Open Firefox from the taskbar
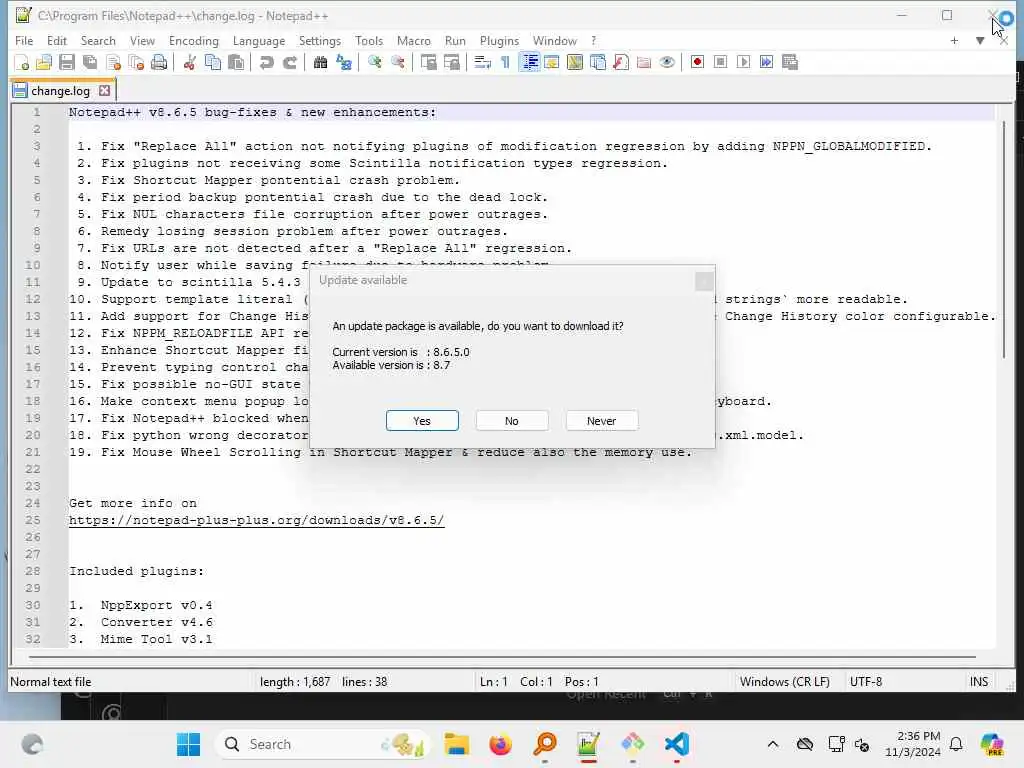The height and width of the screenshot is (768, 1024). pyautogui.click(x=501, y=744)
